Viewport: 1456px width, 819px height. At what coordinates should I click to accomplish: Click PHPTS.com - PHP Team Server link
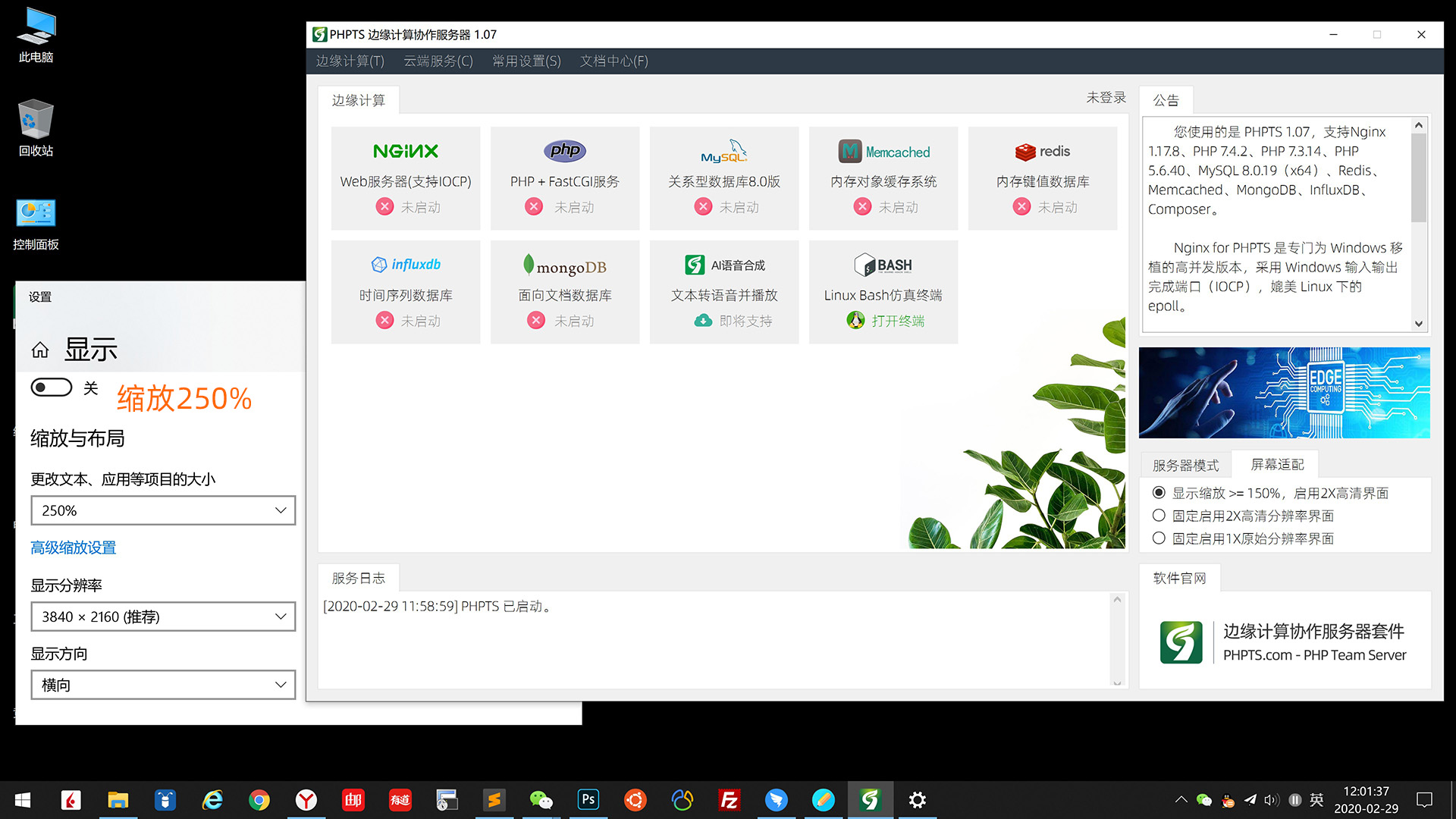click(x=1314, y=654)
